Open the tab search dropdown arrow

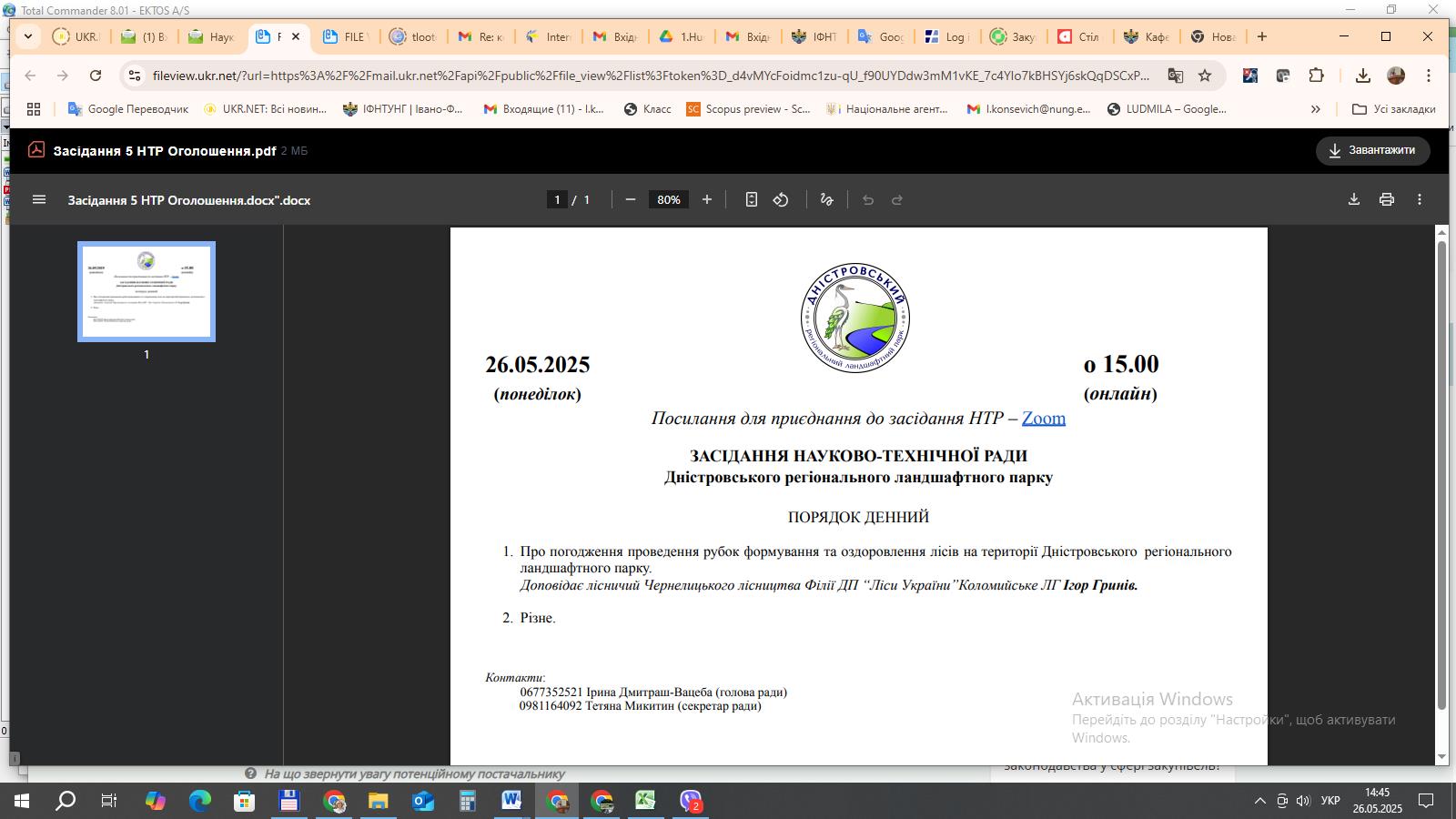(28, 37)
